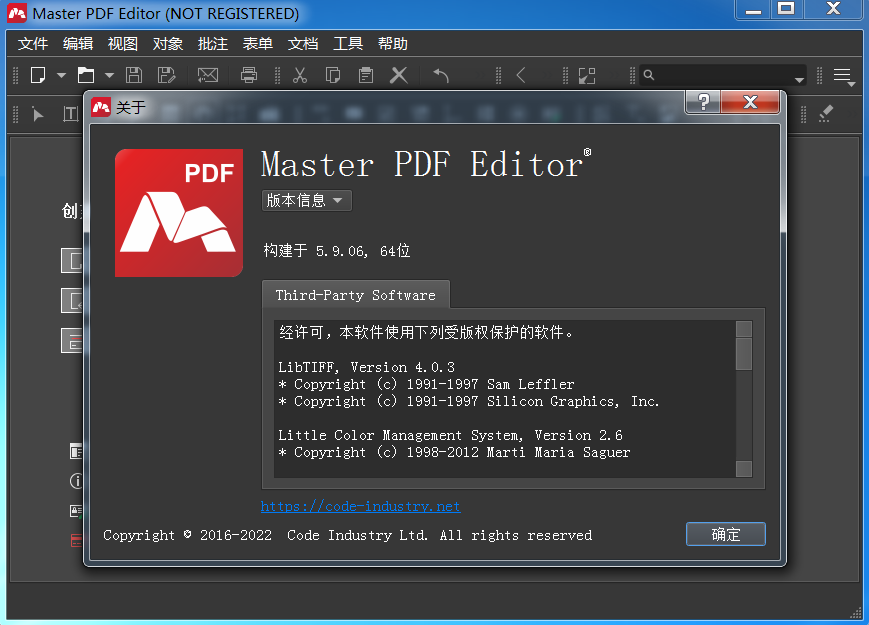Click the Little Color Management System line
Image resolution: width=869 pixels, height=625 pixels.
pyautogui.click(x=450, y=436)
